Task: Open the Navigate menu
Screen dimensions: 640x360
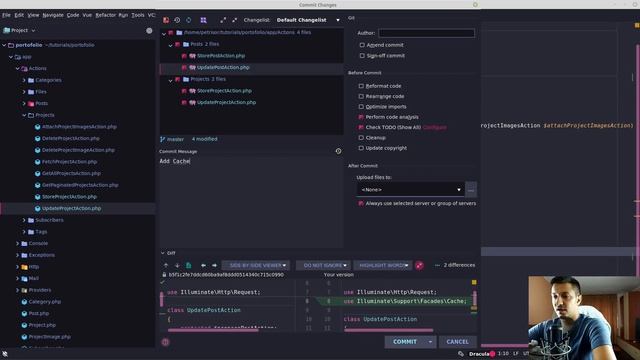Action: click(x=53, y=15)
